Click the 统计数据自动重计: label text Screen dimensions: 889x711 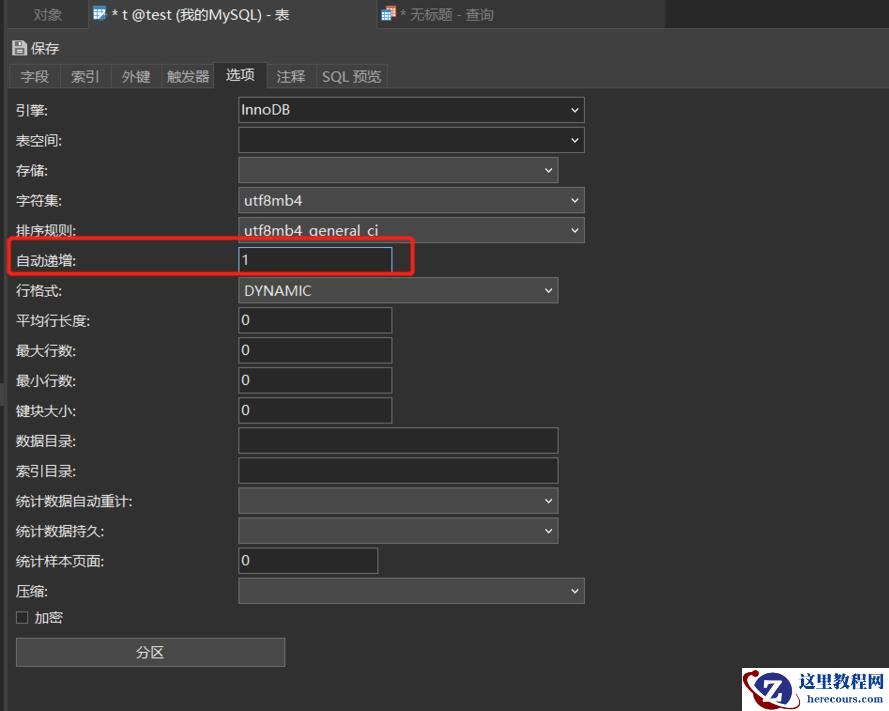(74, 501)
